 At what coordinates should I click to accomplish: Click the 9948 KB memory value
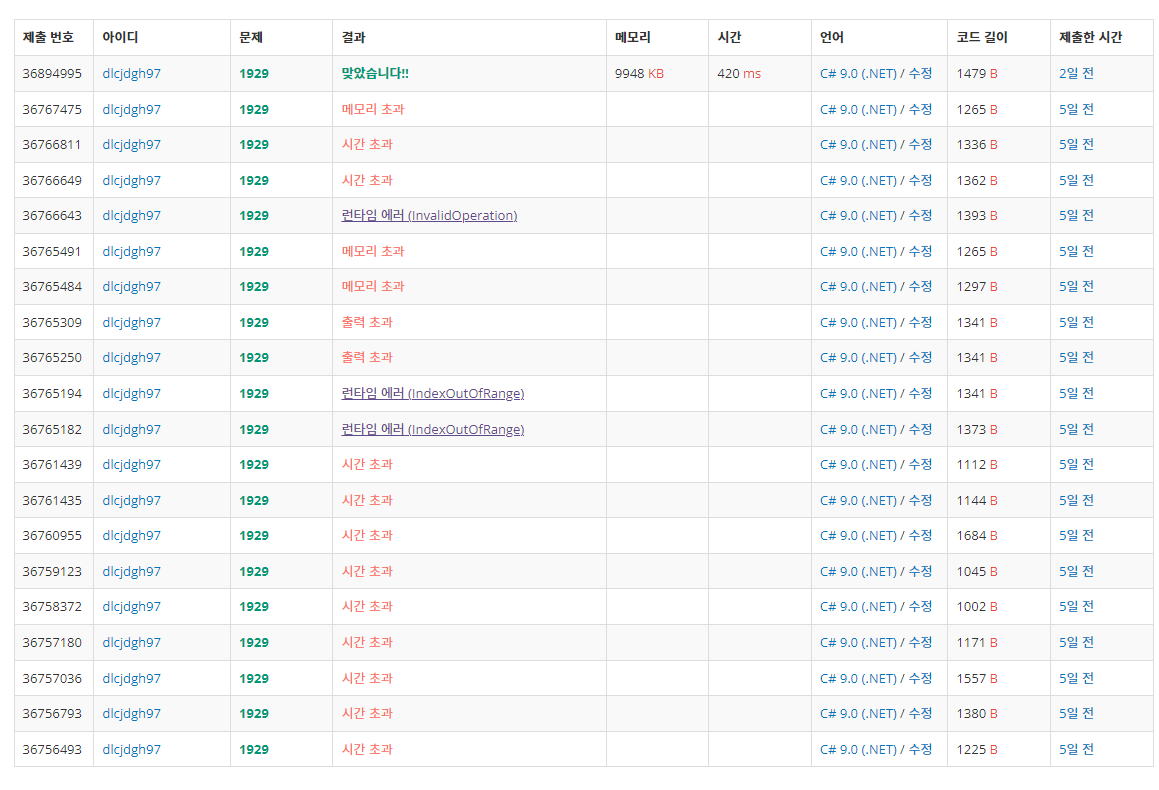[639, 73]
